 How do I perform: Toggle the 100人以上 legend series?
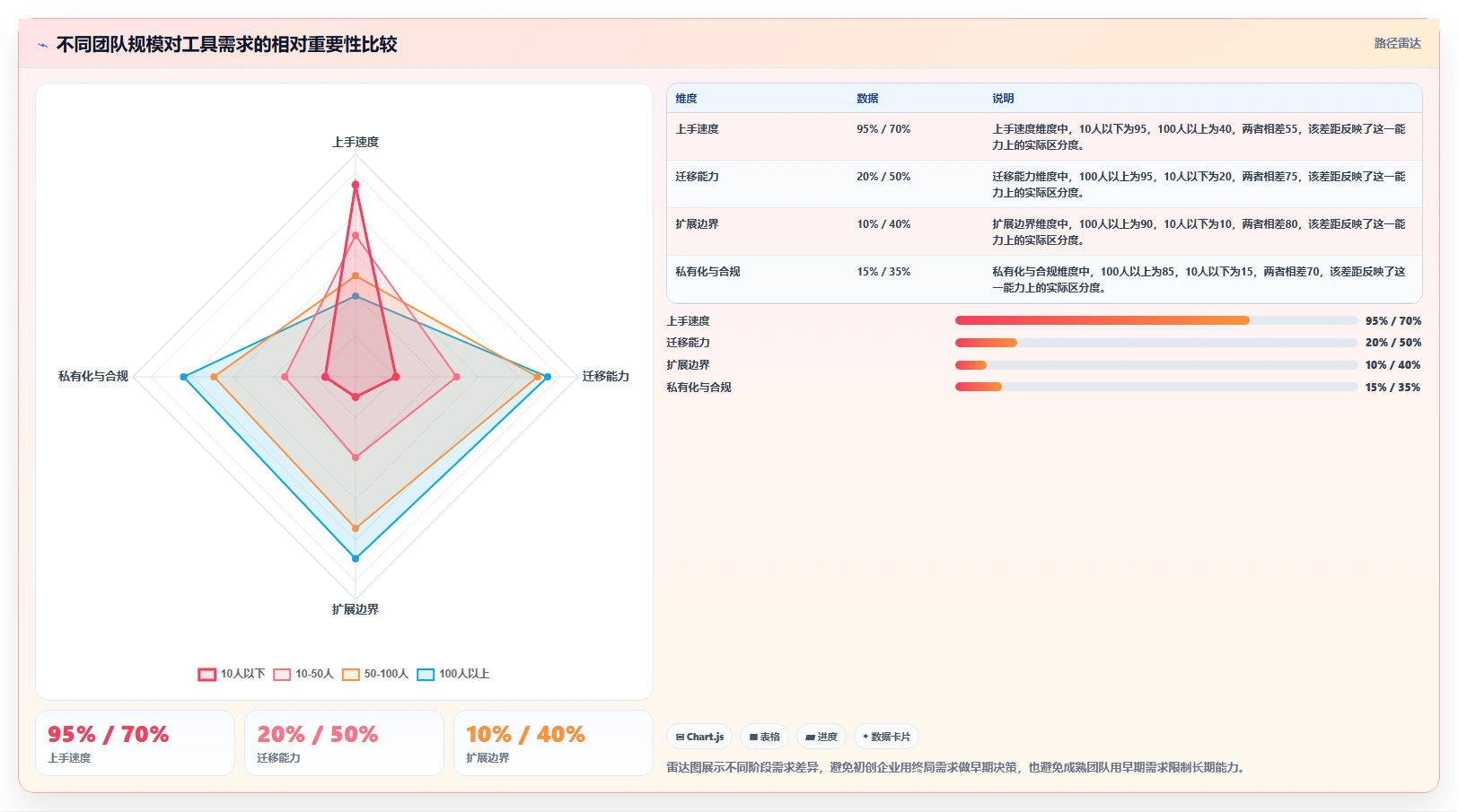click(x=453, y=674)
